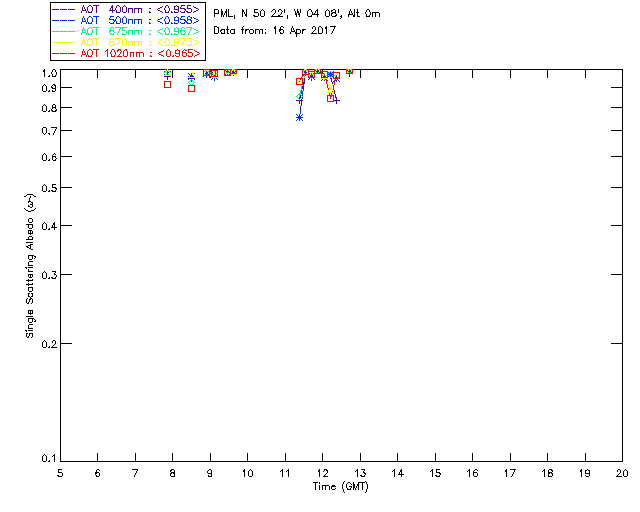Click the AOT 400nm legend entry
Image resolution: width=640 pixels, height=512 pixels.
tap(126, 9)
